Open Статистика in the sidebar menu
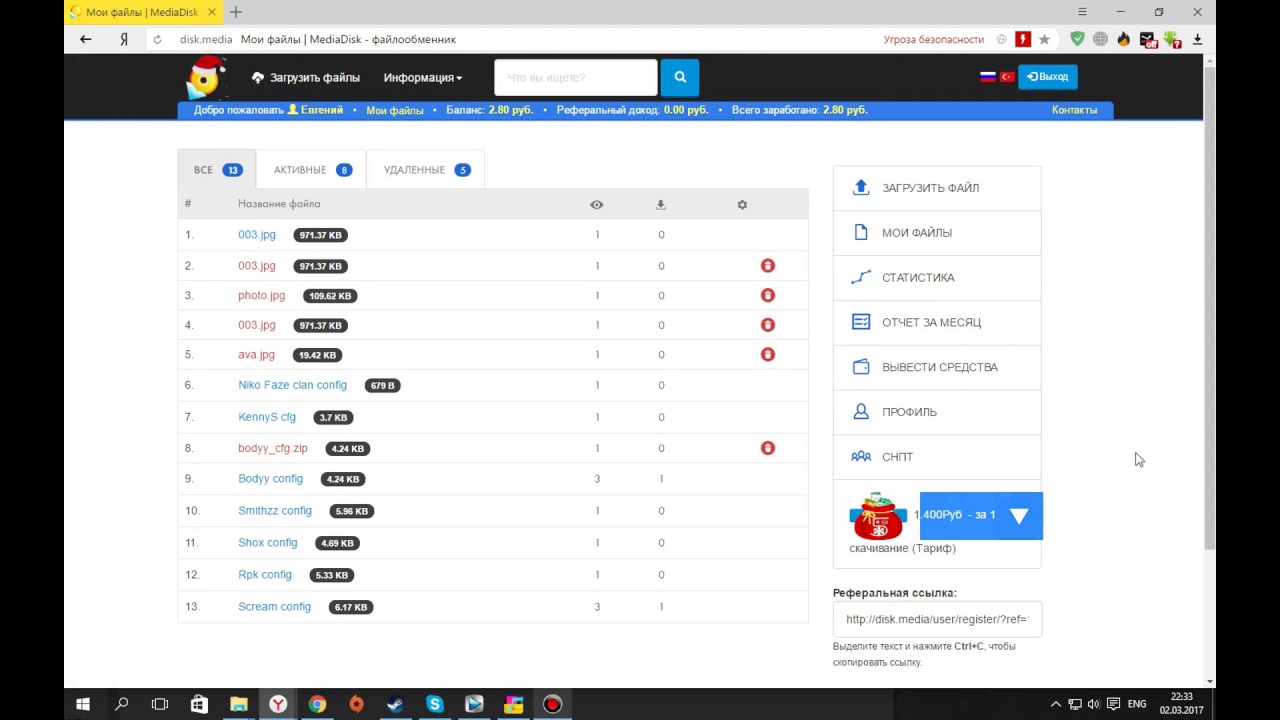Screen dimensions: 1280x720 (918, 277)
